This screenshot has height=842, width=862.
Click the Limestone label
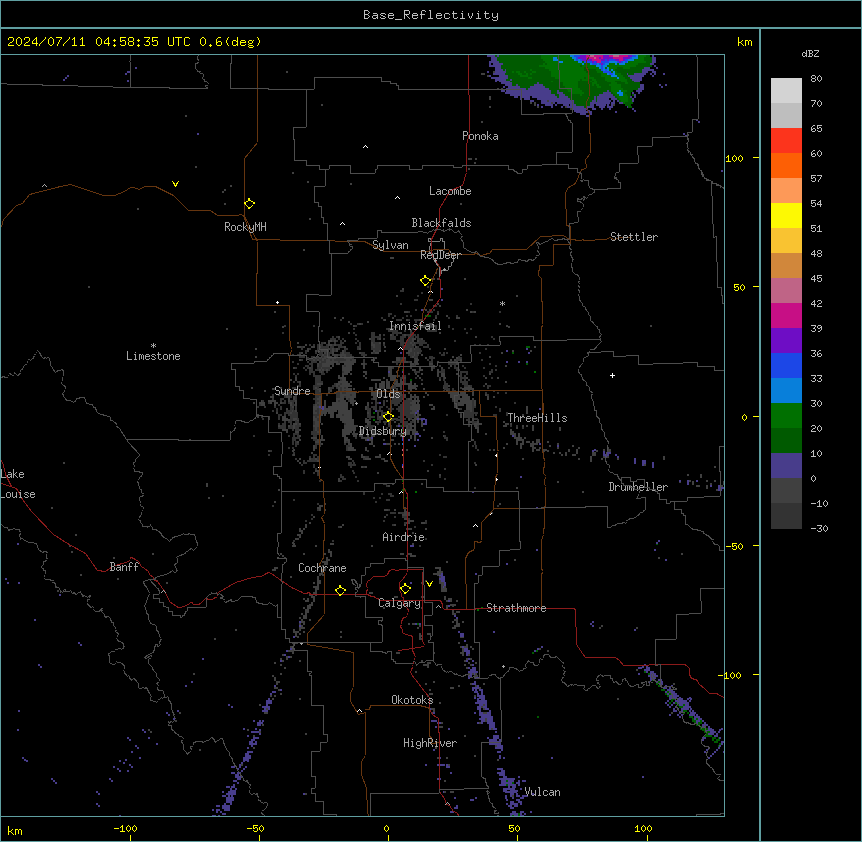[x=153, y=356]
